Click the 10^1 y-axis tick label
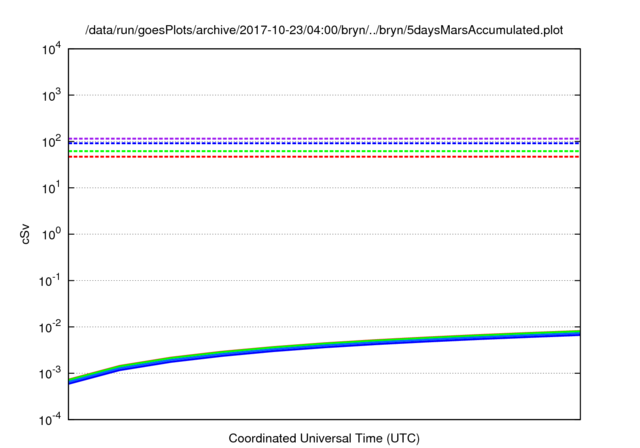The width and height of the screenshot is (640, 448). (51, 189)
